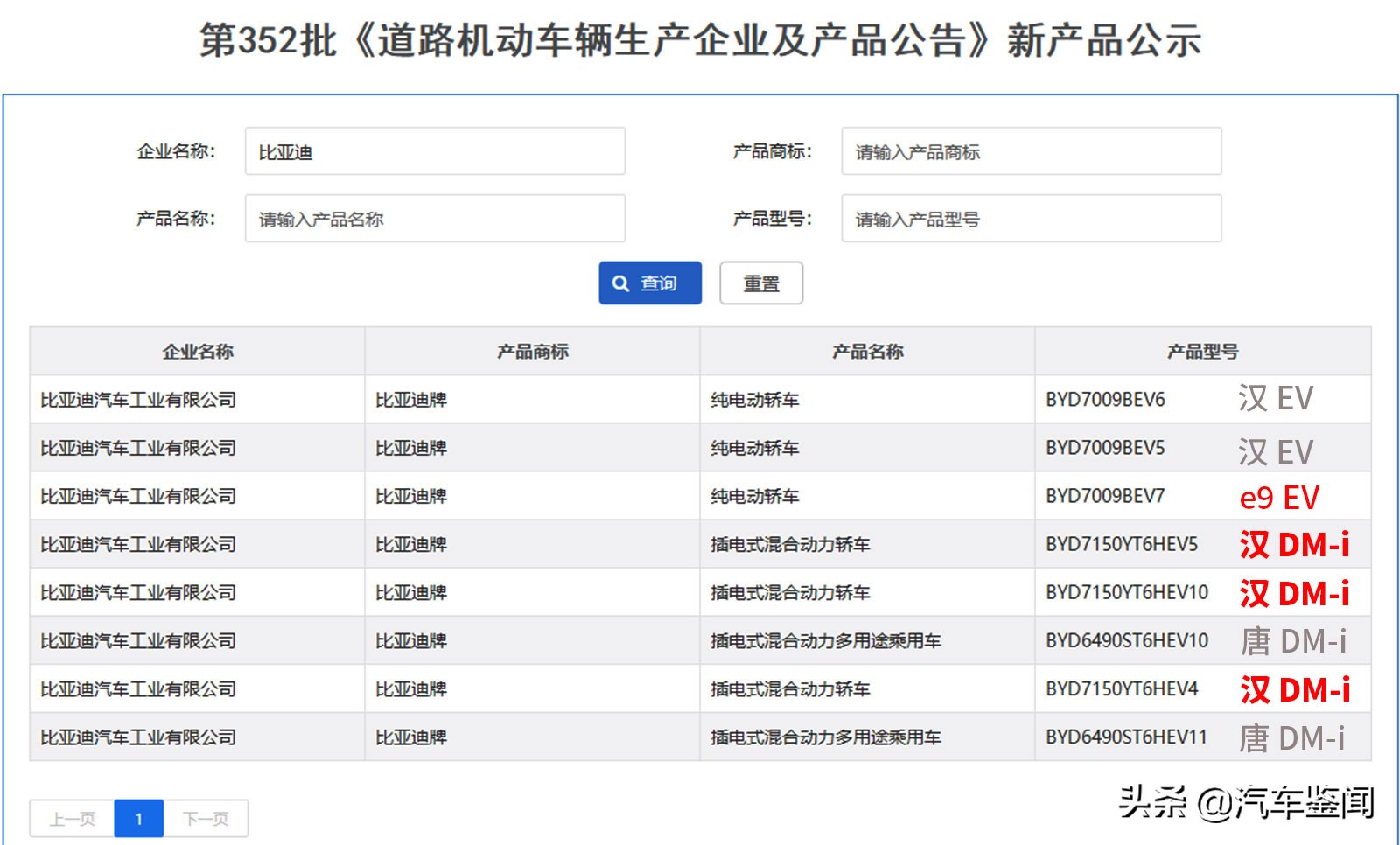Click the 产品商标 column header
This screenshot has height=845, width=1400.
tap(532, 352)
